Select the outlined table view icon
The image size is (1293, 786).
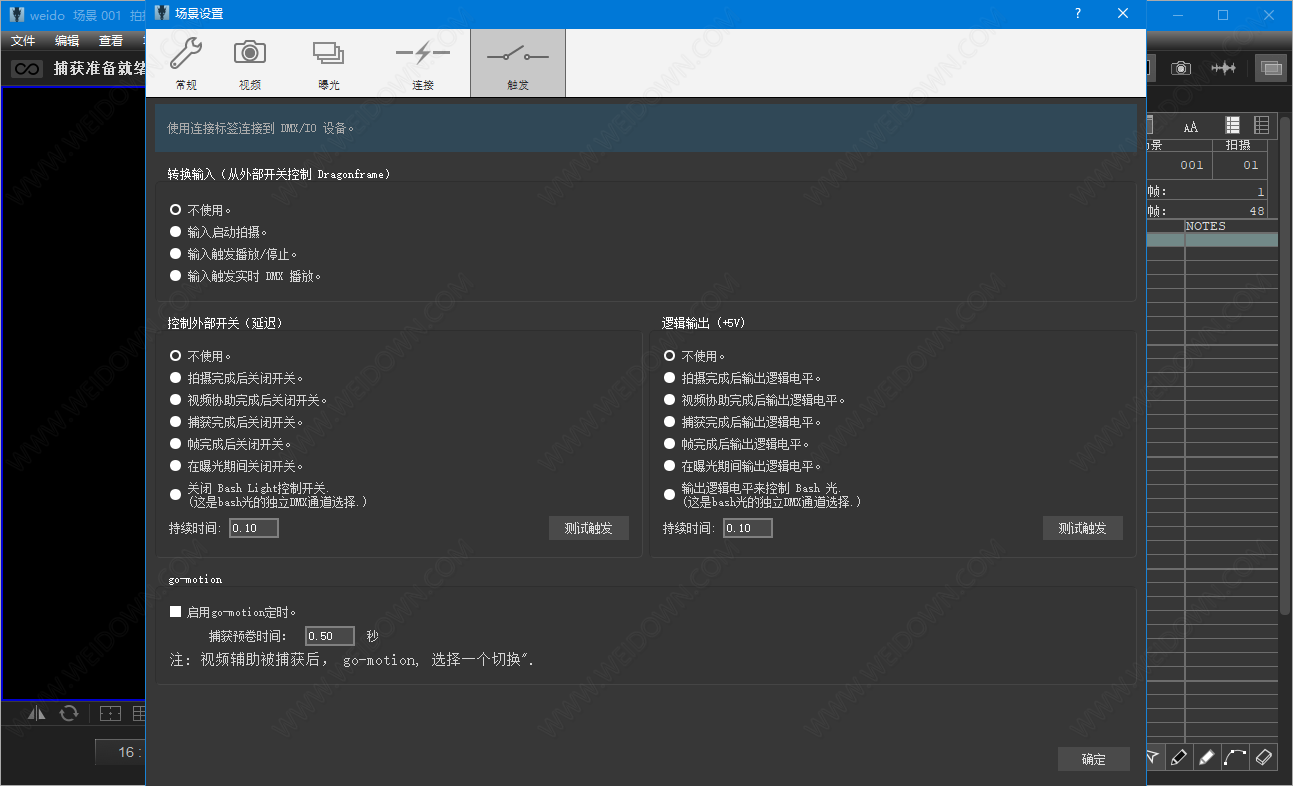click(1262, 125)
